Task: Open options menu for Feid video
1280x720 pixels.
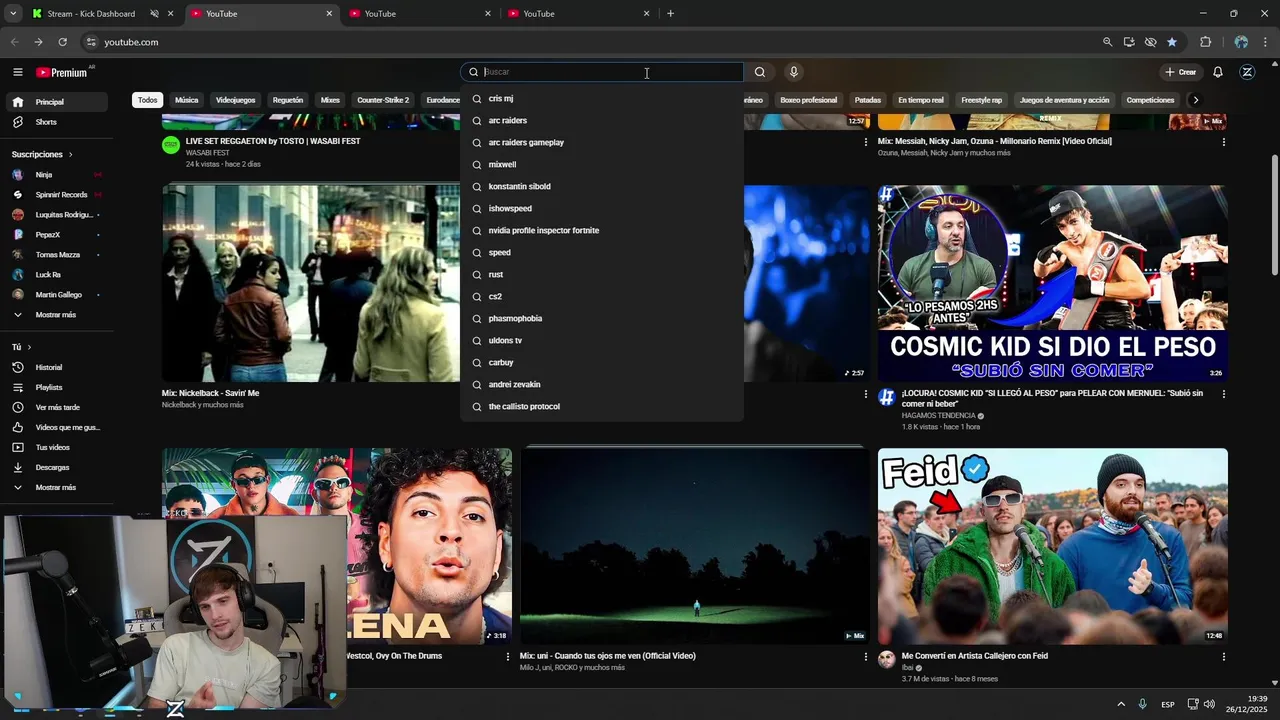Action: (x=1223, y=657)
